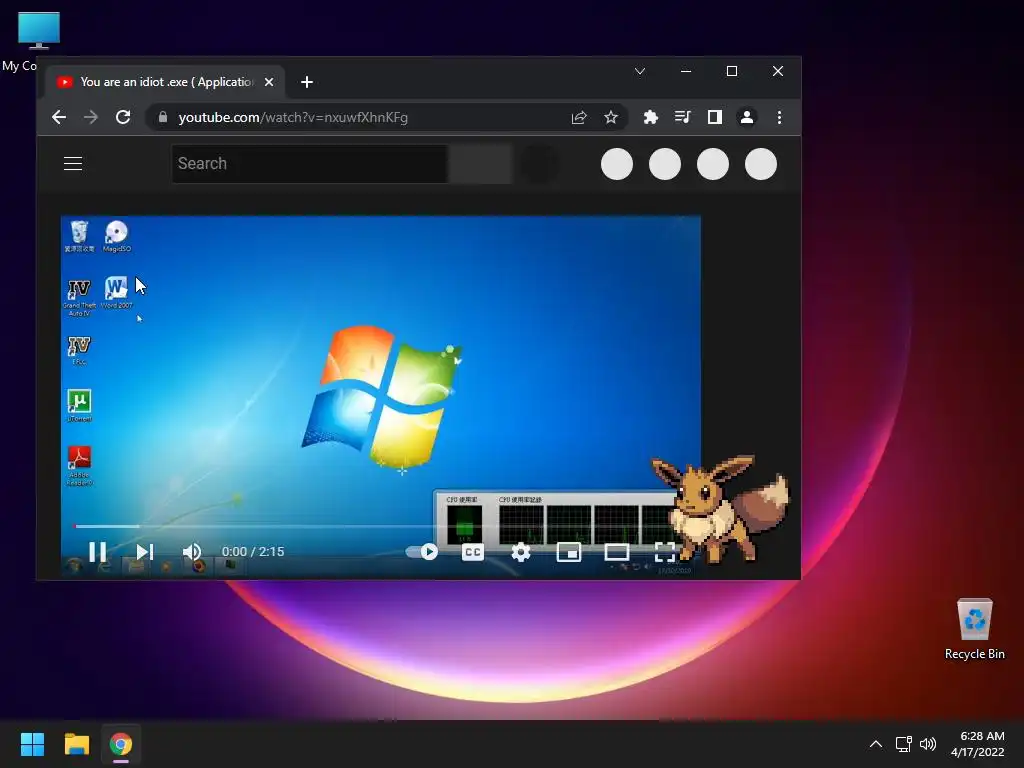Open the network tray icon
This screenshot has height=768, width=1024.
click(x=903, y=744)
